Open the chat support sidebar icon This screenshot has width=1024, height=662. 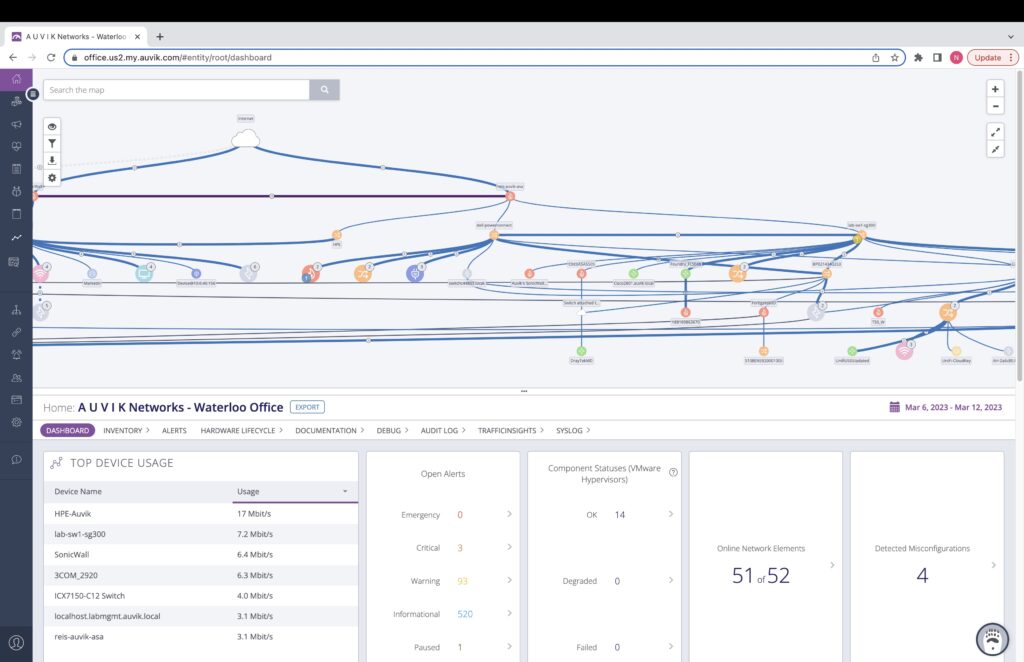pos(16,460)
